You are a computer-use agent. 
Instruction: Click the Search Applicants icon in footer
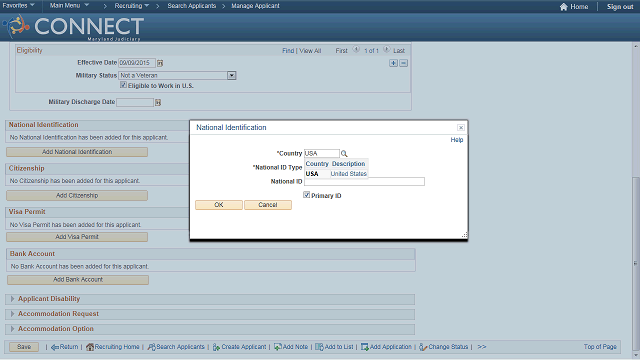click(x=151, y=347)
